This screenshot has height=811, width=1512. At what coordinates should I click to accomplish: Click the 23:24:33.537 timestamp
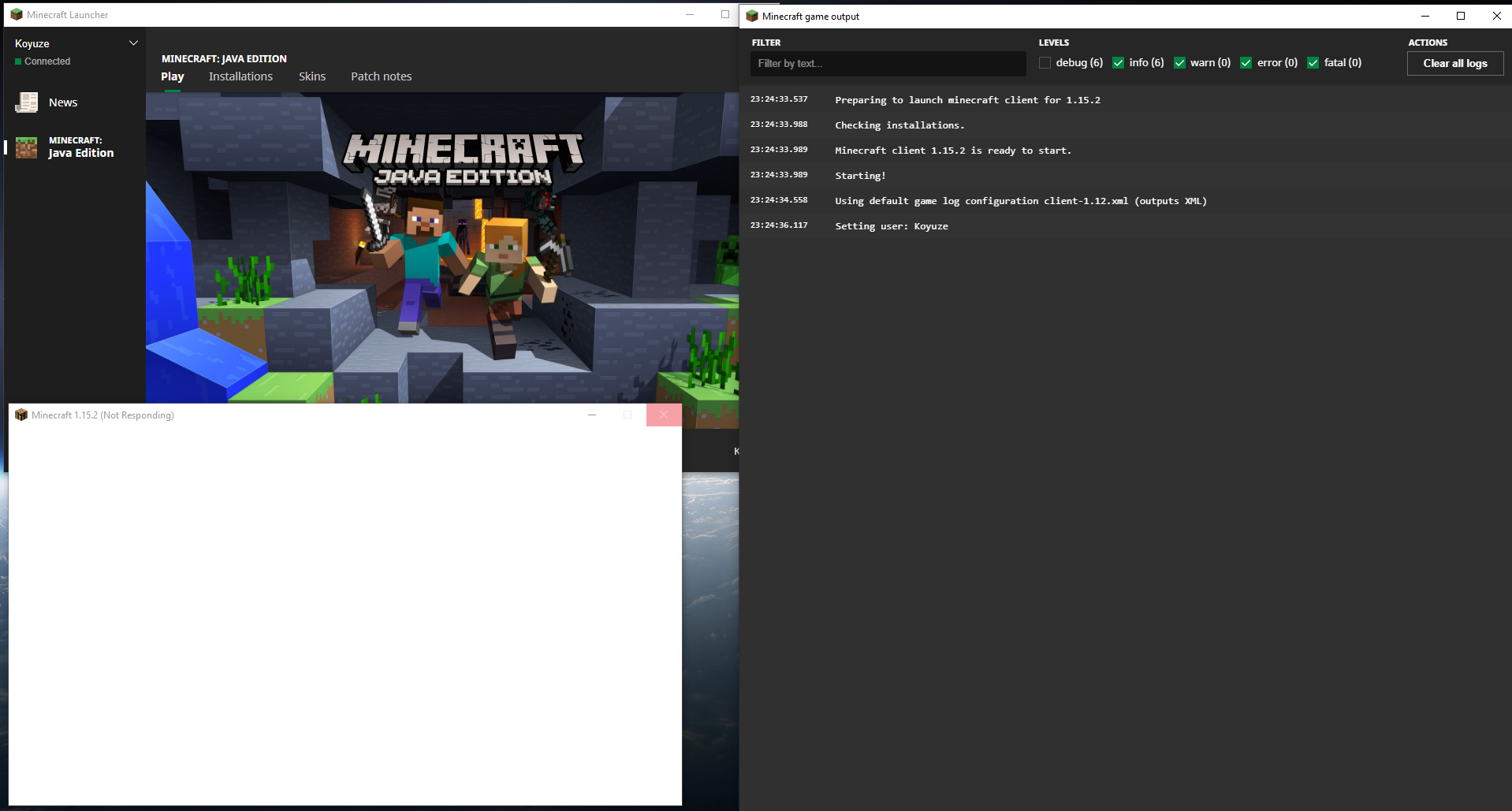pyautogui.click(x=779, y=99)
